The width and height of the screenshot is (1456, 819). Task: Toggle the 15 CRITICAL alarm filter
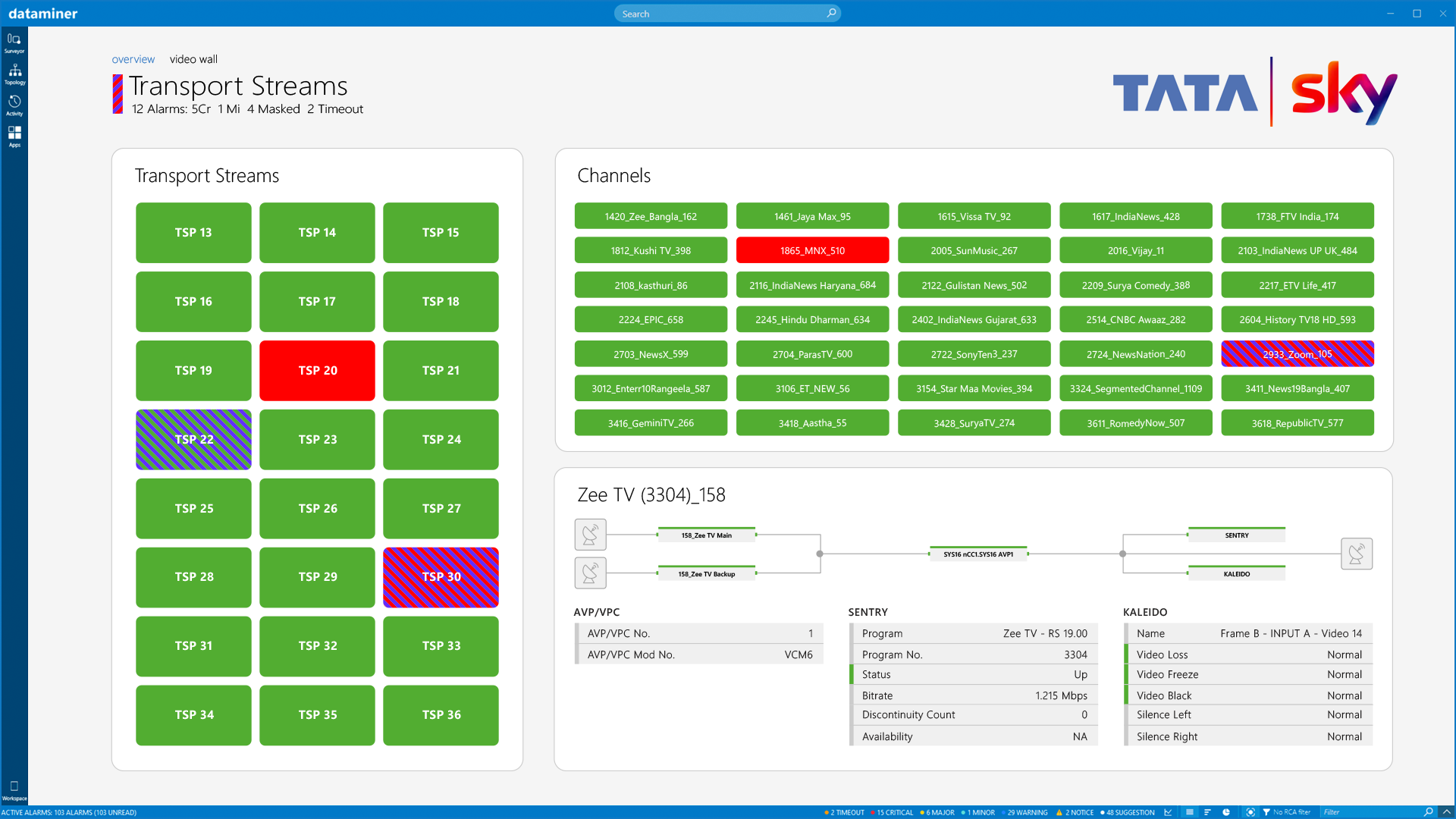click(x=893, y=812)
